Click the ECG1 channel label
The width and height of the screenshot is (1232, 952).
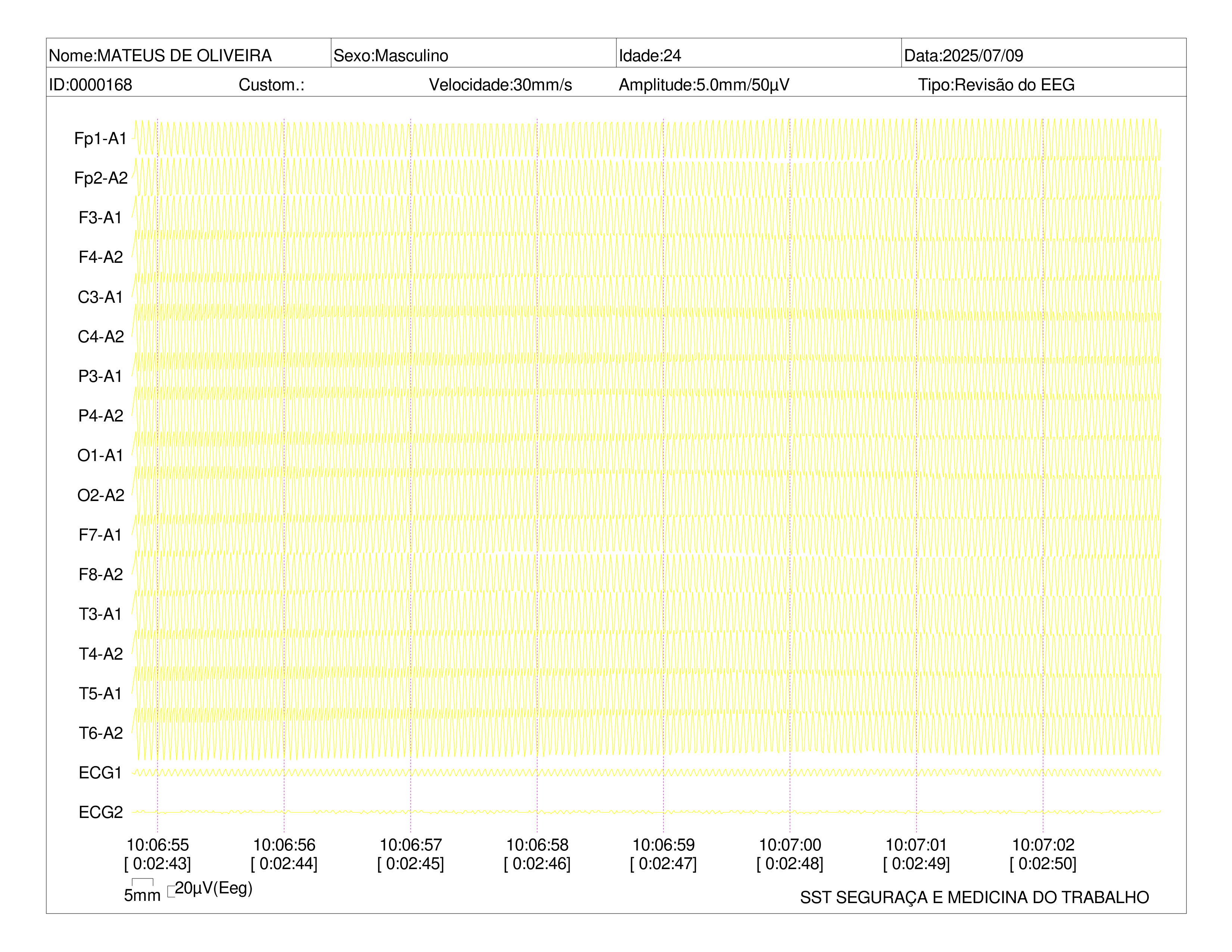100,773
